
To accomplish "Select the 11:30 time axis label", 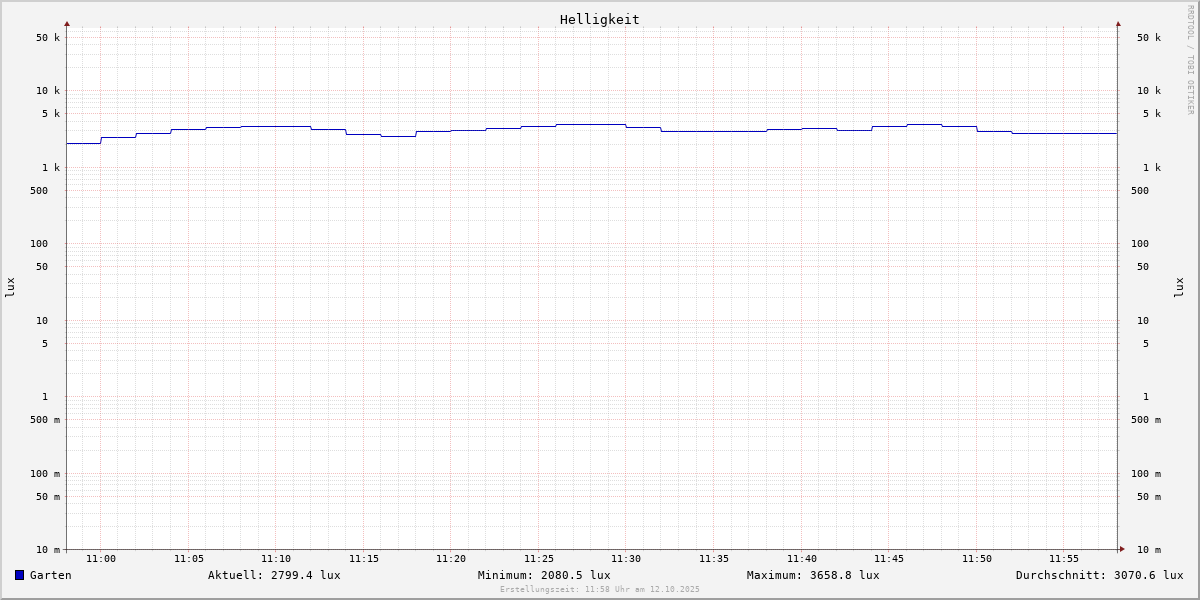I will 626,559.
